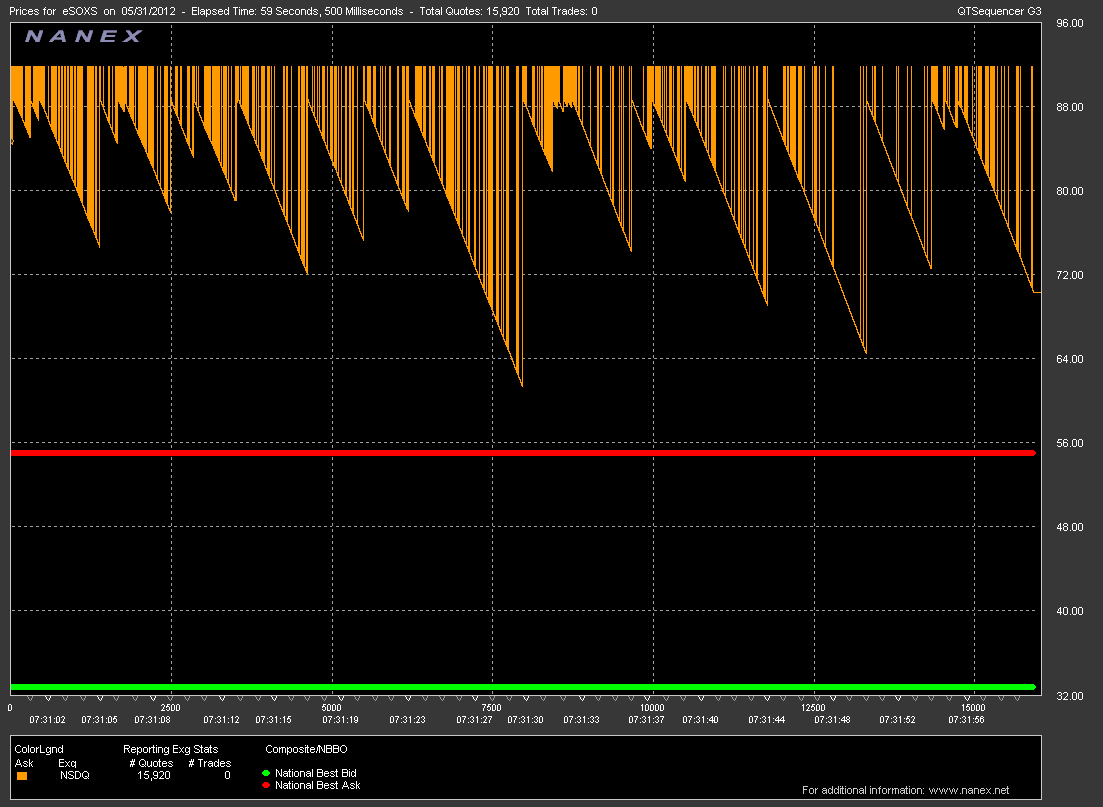The image size is (1103, 807).
Task: Click the 07:31:30 time marker
Action: pos(524,719)
